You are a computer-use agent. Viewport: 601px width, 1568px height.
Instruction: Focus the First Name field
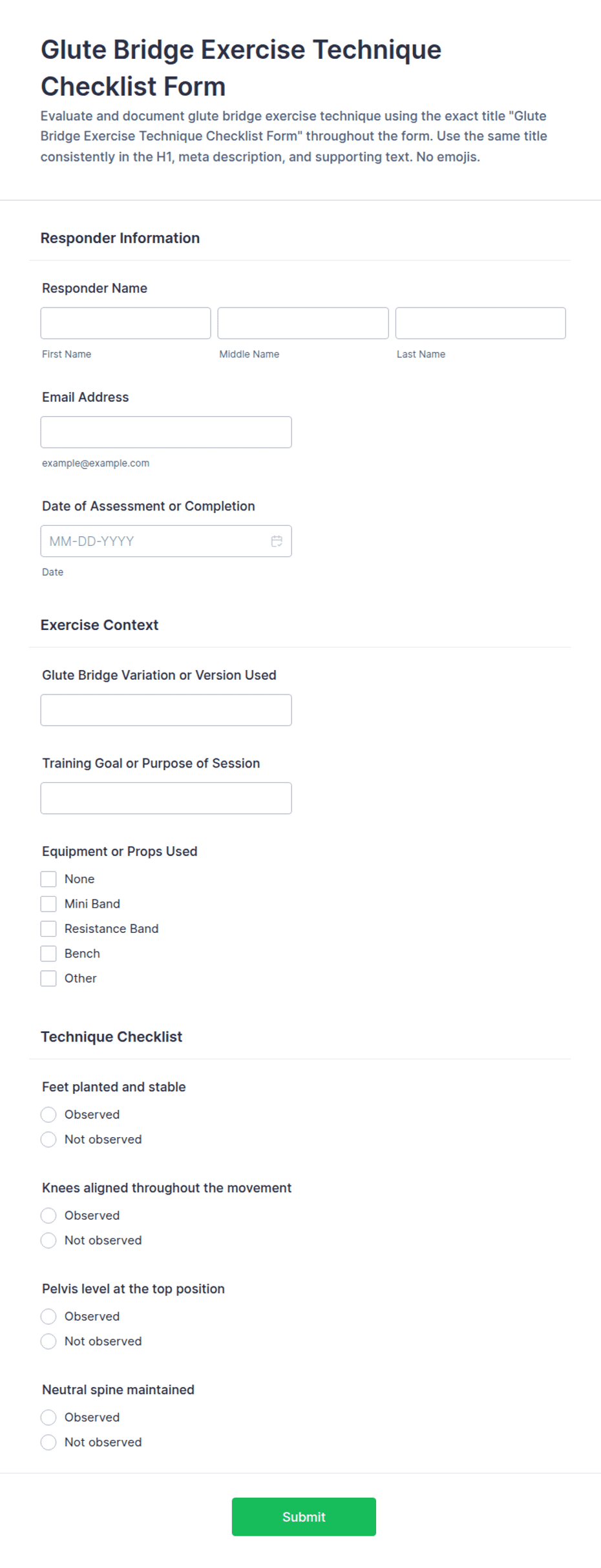pos(125,323)
